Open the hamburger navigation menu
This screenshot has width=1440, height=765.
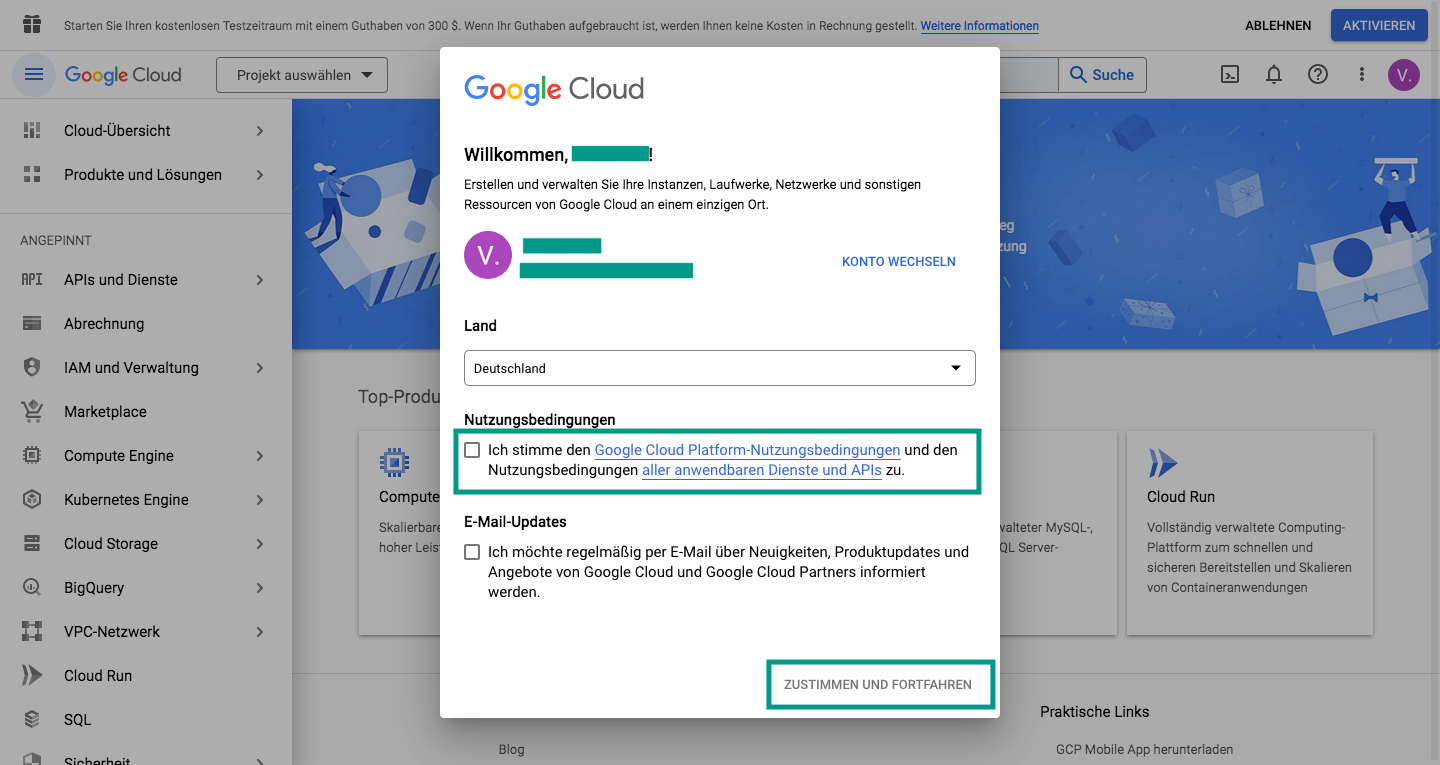tap(34, 75)
